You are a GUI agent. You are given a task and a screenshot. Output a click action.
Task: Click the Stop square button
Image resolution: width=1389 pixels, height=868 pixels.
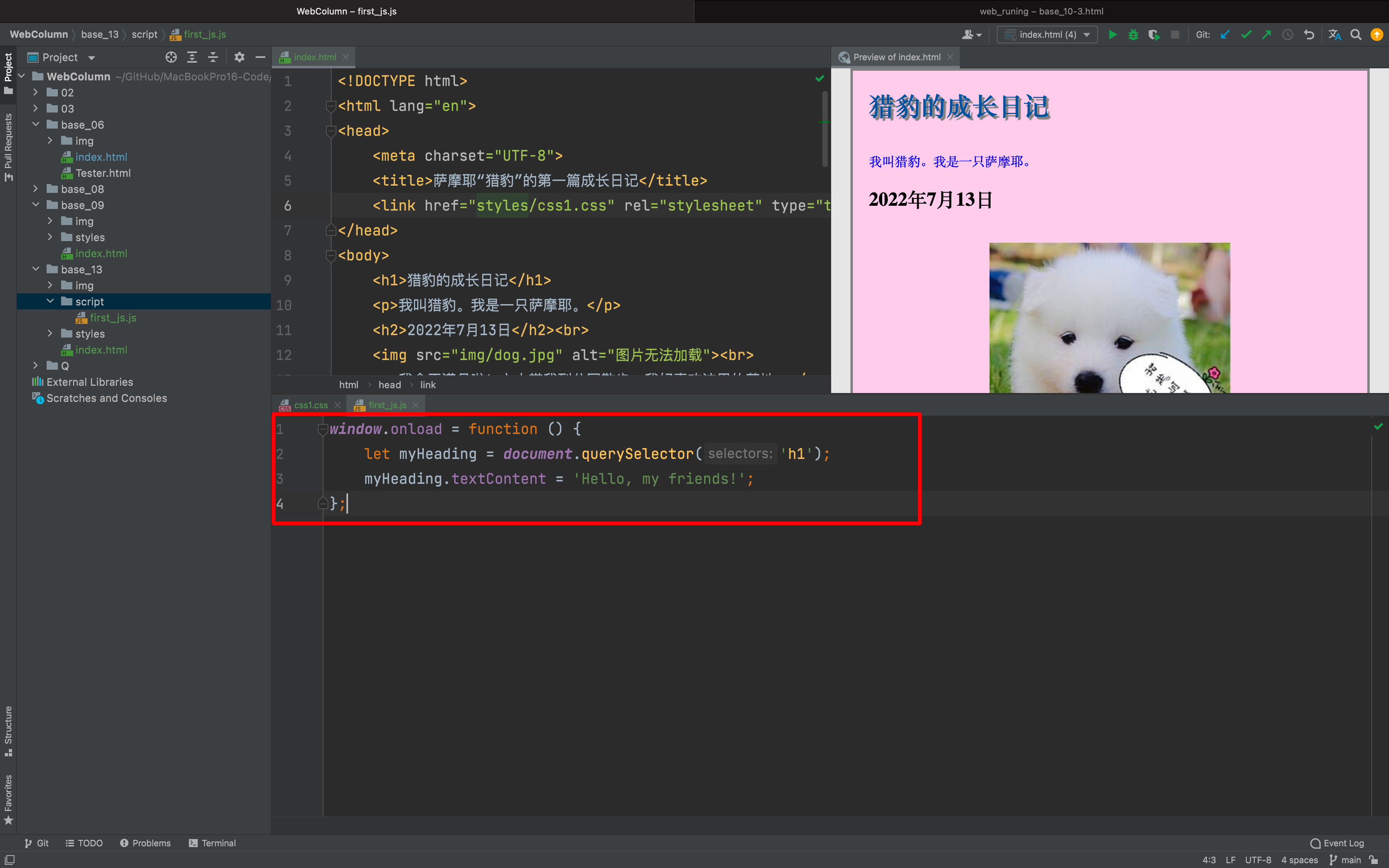(1175, 35)
